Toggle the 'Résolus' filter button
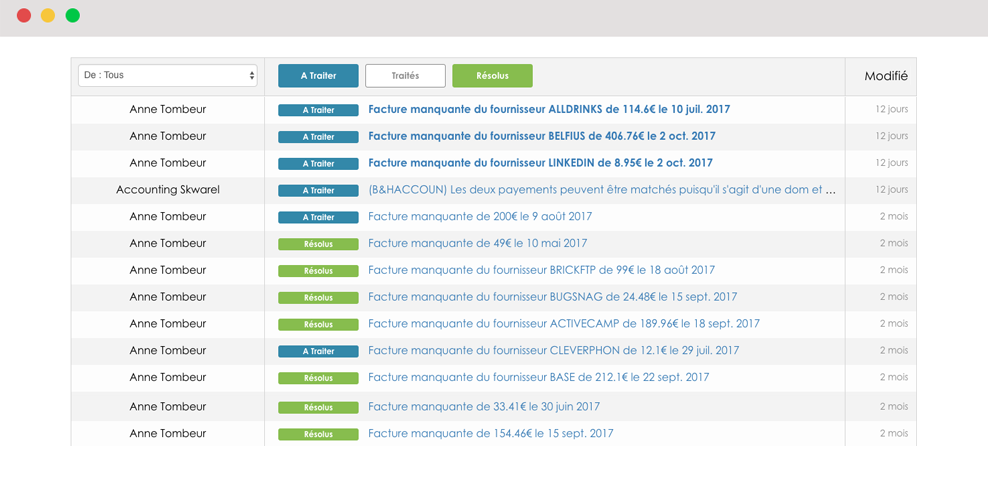Image resolution: width=988 pixels, height=484 pixels. coord(492,76)
